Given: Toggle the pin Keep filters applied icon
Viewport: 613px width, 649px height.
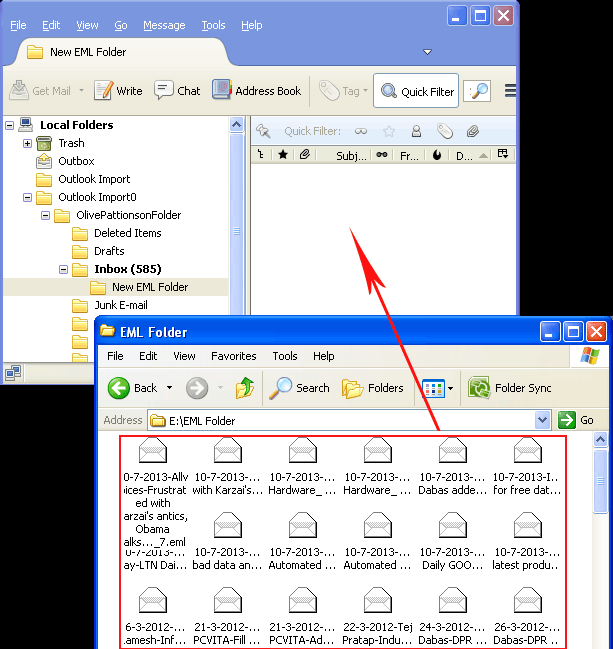Looking at the screenshot, I should 263,131.
